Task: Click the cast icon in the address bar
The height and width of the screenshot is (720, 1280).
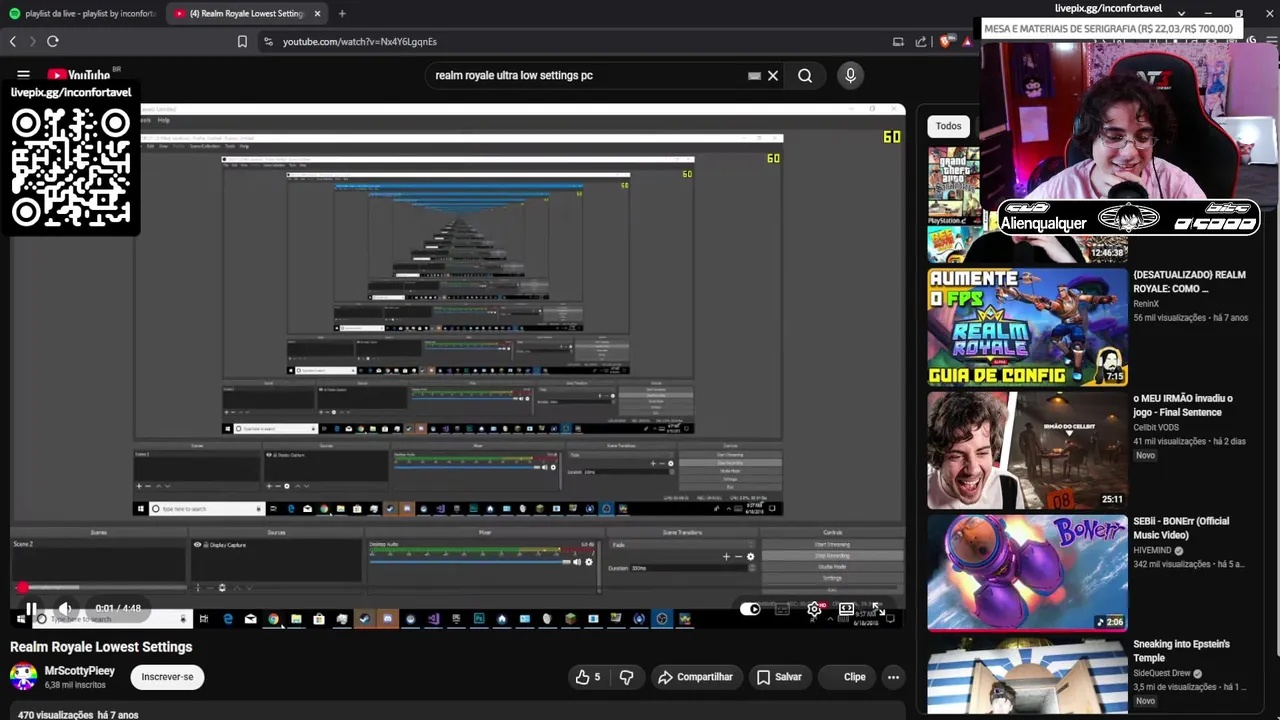Action: tap(898, 41)
